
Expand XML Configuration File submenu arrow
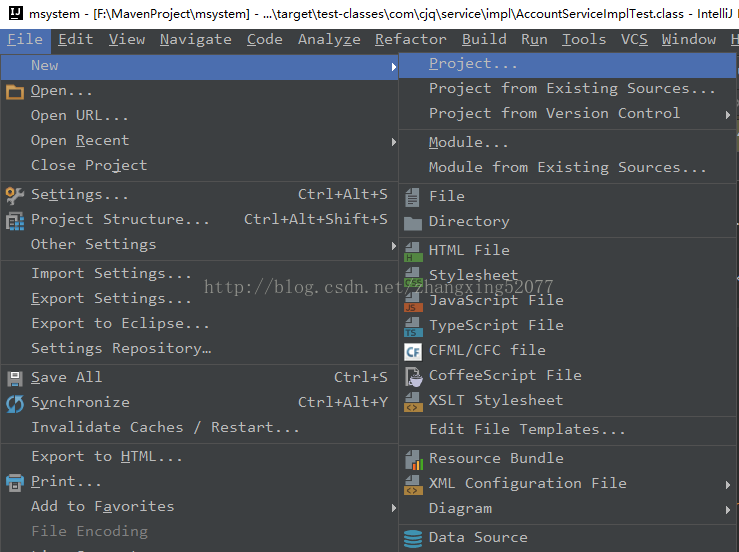click(728, 485)
